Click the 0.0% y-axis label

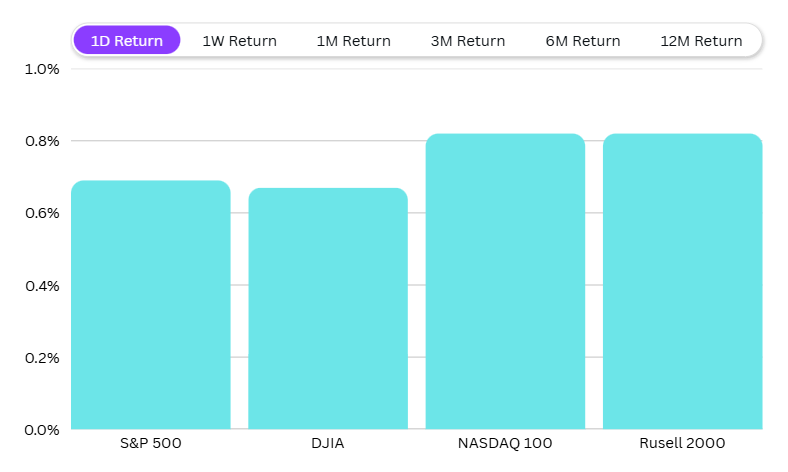42,429
